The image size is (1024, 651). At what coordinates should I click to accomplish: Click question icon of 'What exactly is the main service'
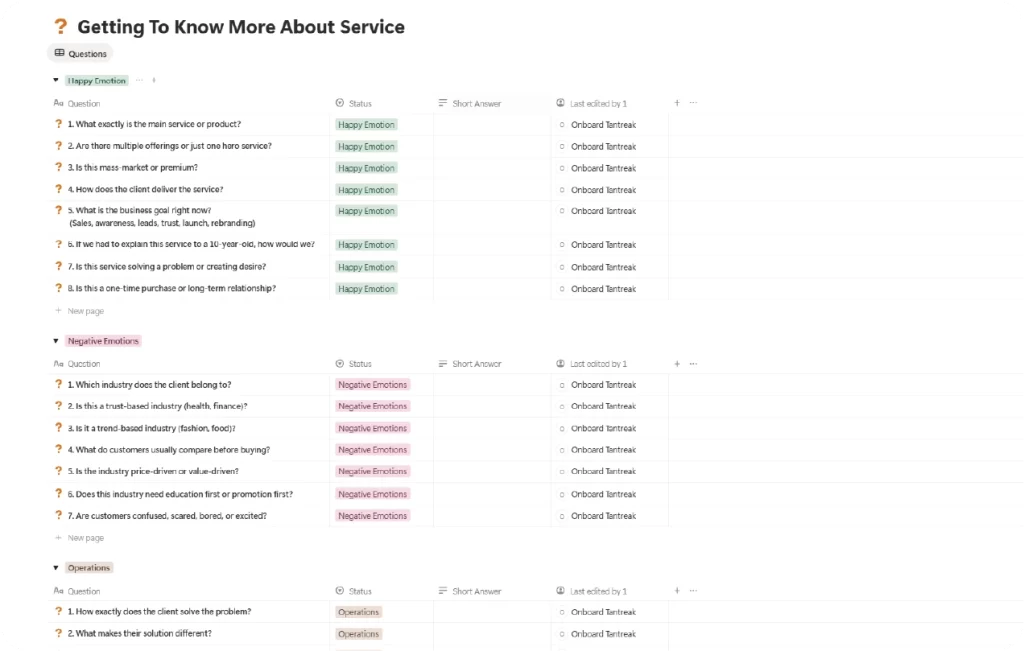58,125
